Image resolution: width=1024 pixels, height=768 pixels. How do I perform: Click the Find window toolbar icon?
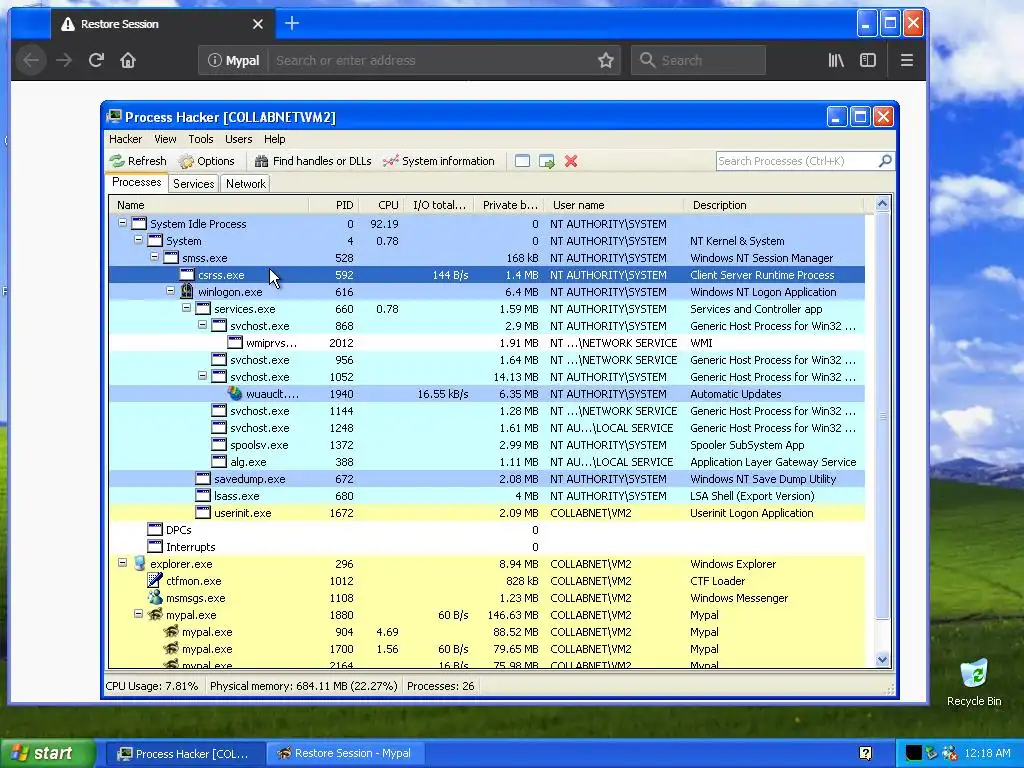(522, 161)
